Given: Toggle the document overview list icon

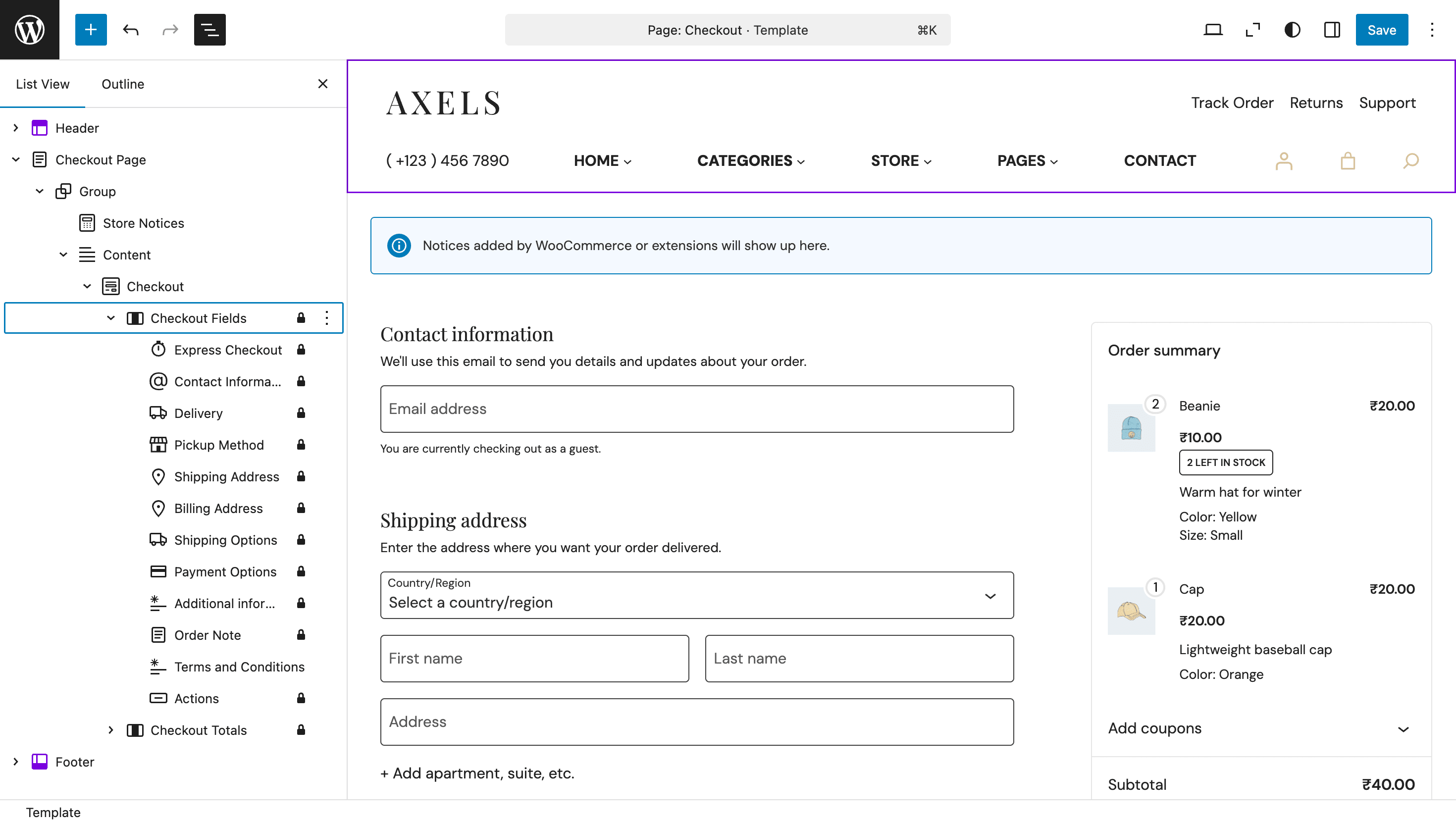Looking at the screenshot, I should tap(209, 29).
